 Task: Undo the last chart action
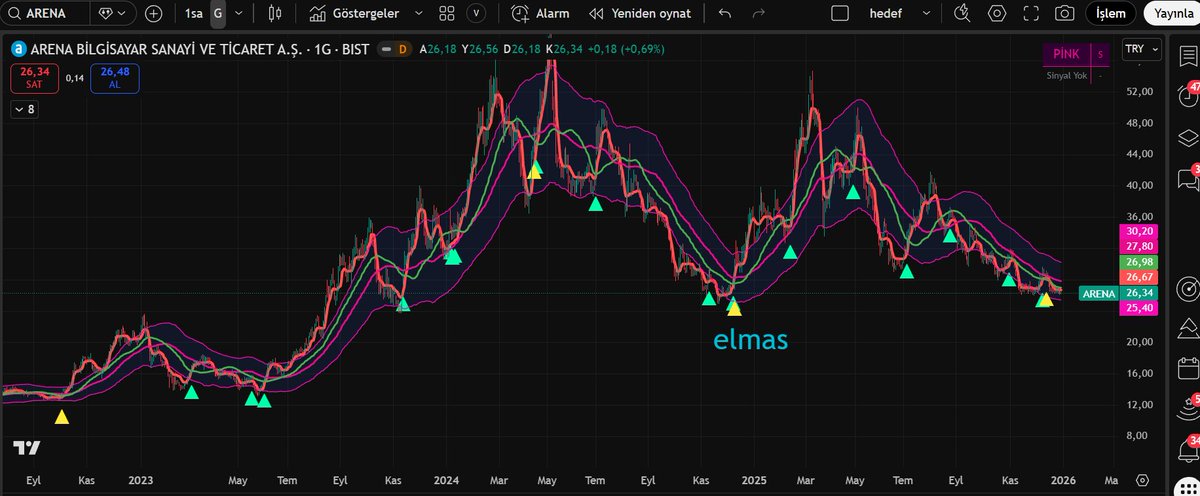pos(725,13)
